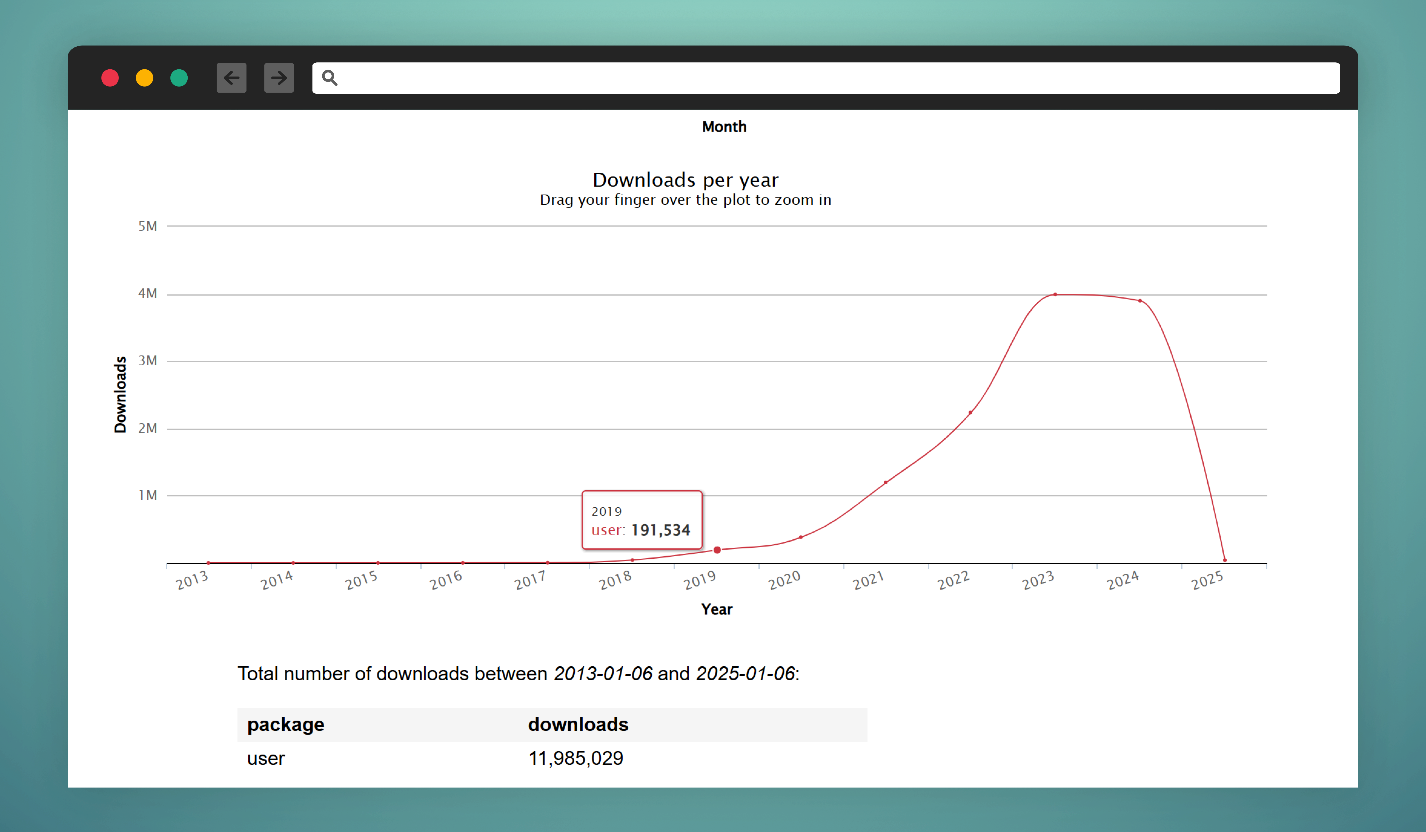Click the 2019 tooltip box
The height and width of the screenshot is (832, 1426).
coord(642,520)
